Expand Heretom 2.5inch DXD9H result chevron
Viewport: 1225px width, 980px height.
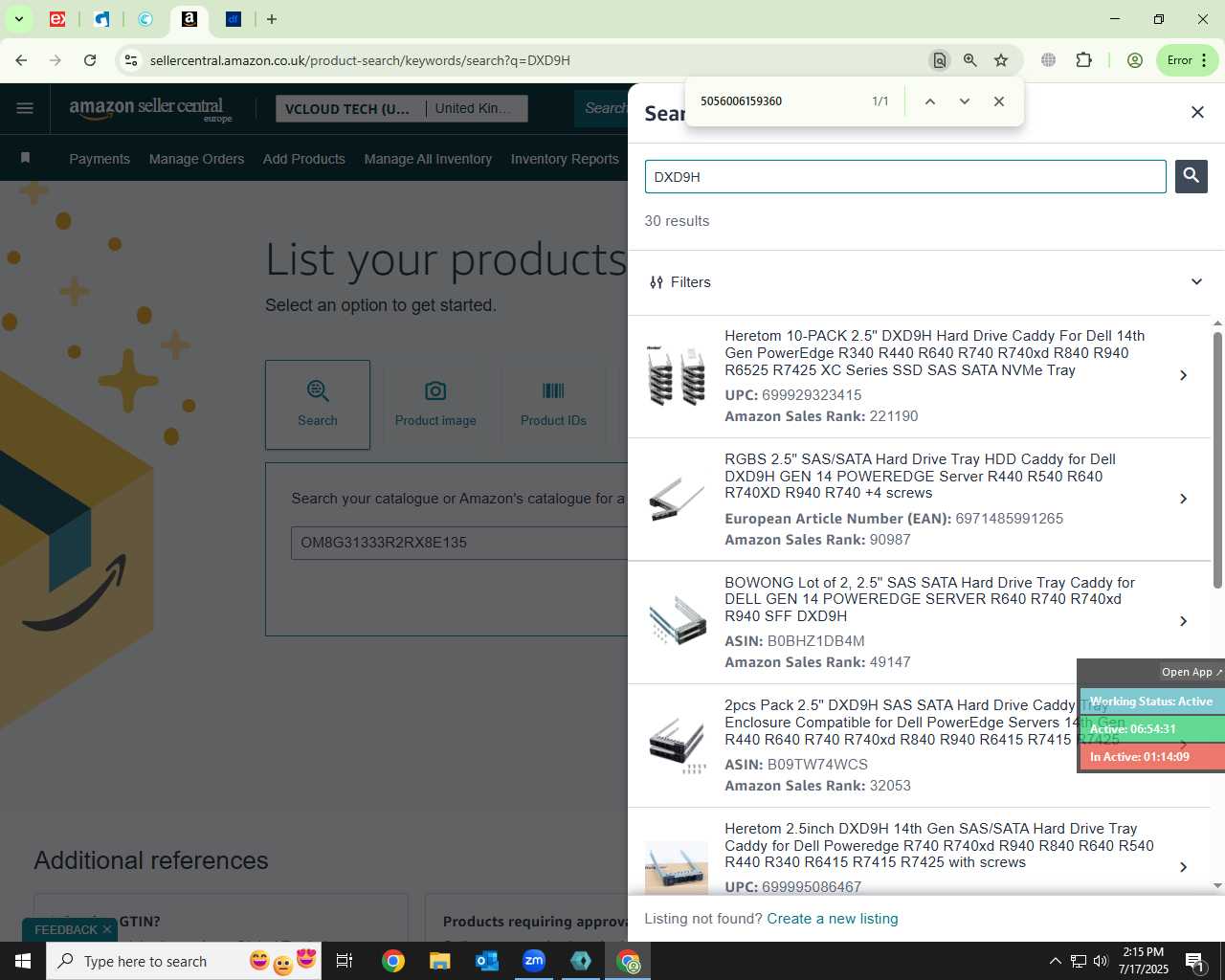(1184, 867)
